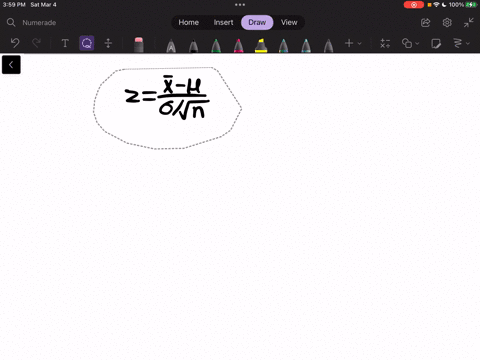
Task: Exit full screen with collapse arrows
Action: [x=469, y=23]
